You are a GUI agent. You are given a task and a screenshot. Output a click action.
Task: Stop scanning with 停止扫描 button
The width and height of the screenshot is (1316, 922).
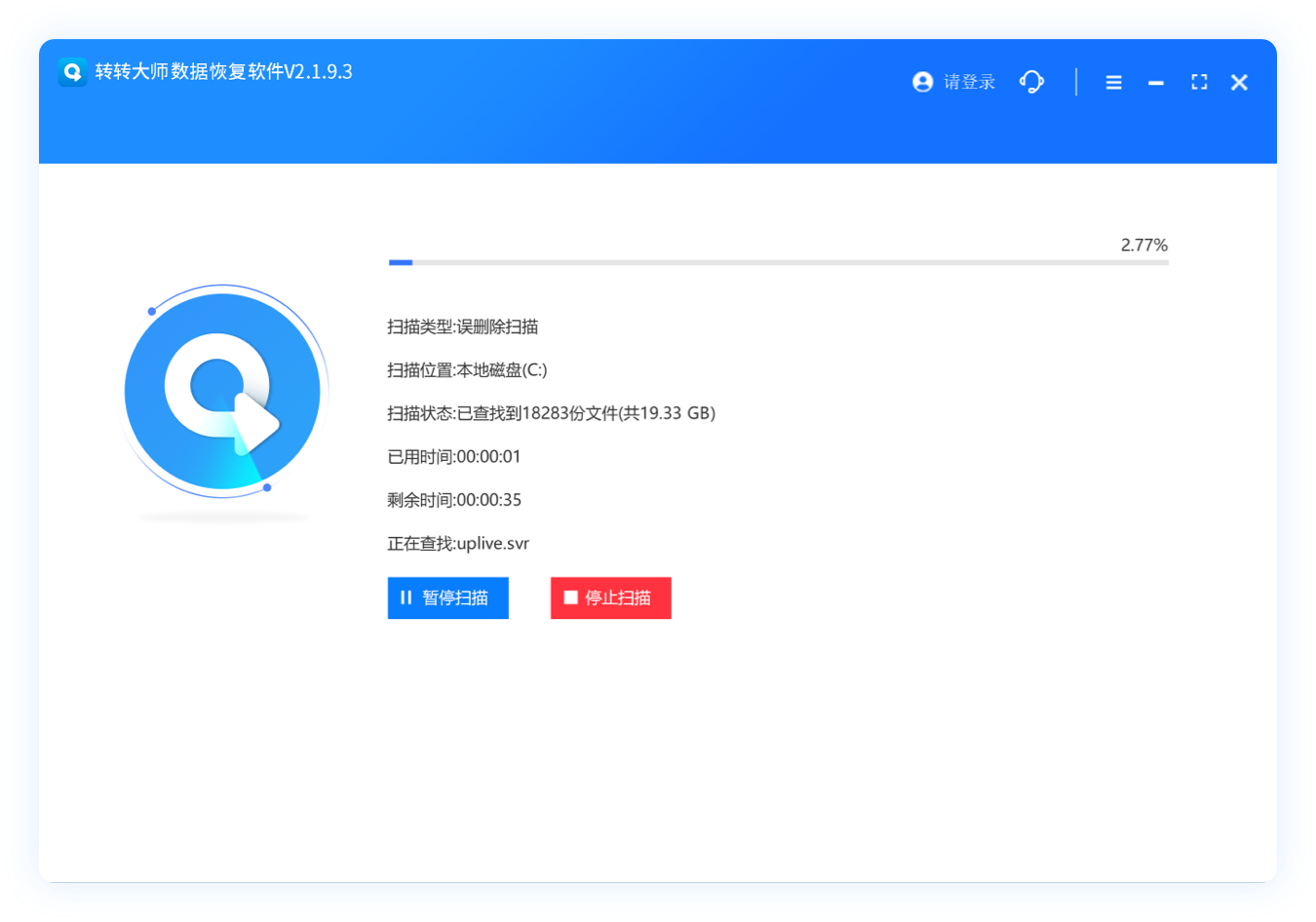pyautogui.click(x=610, y=597)
